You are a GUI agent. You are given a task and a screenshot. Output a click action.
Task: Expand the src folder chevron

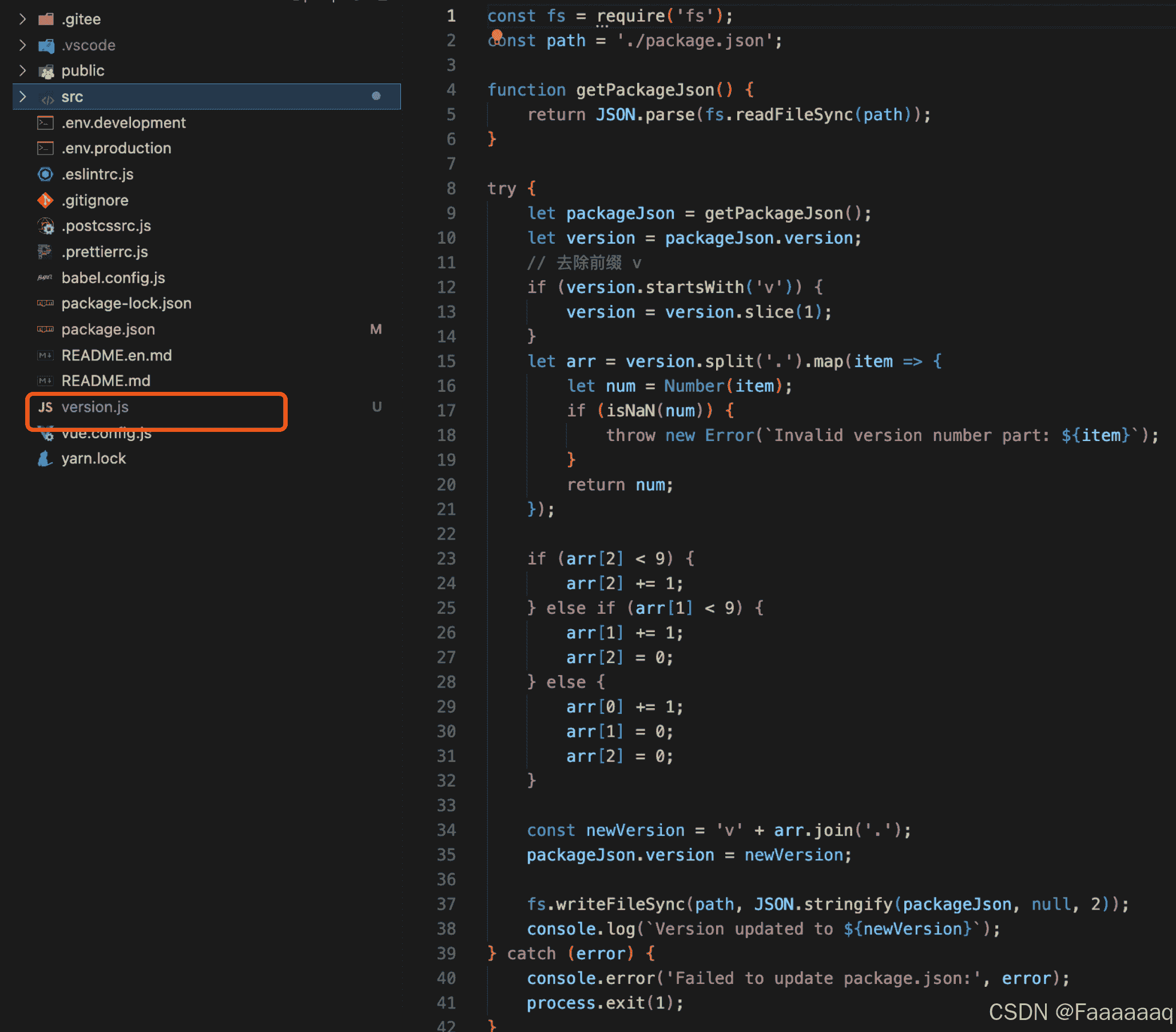coord(22,97)
